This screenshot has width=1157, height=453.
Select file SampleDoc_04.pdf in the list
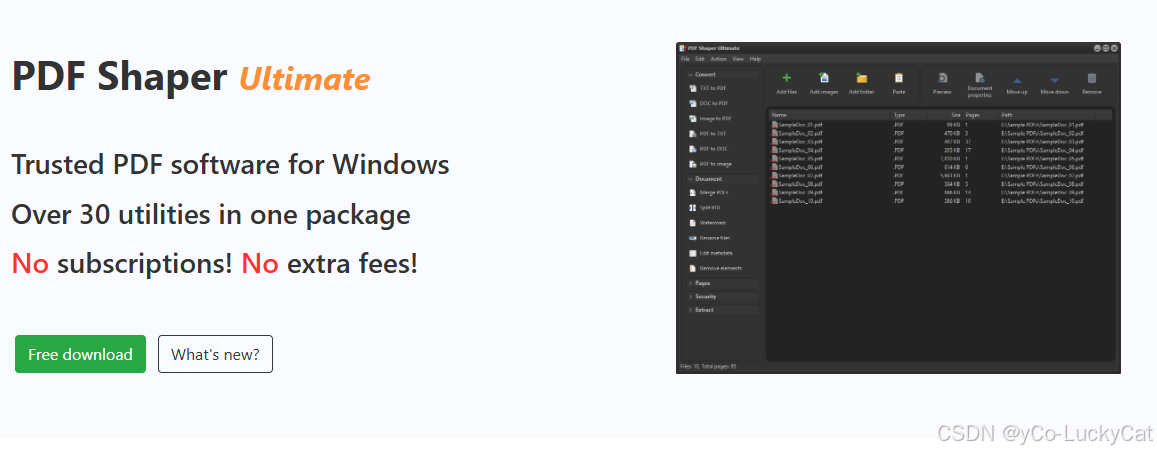click(796, 150)
